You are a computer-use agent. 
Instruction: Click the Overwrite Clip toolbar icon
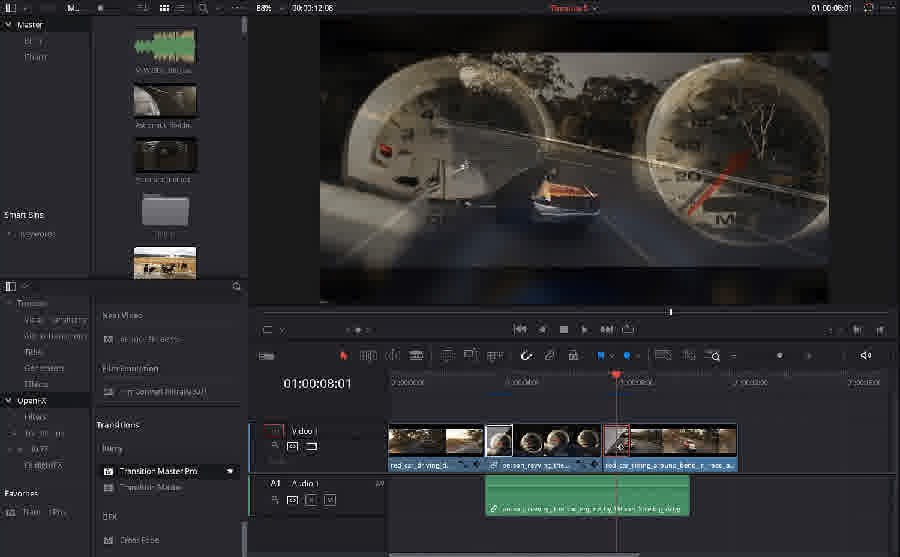pos(471,356)
